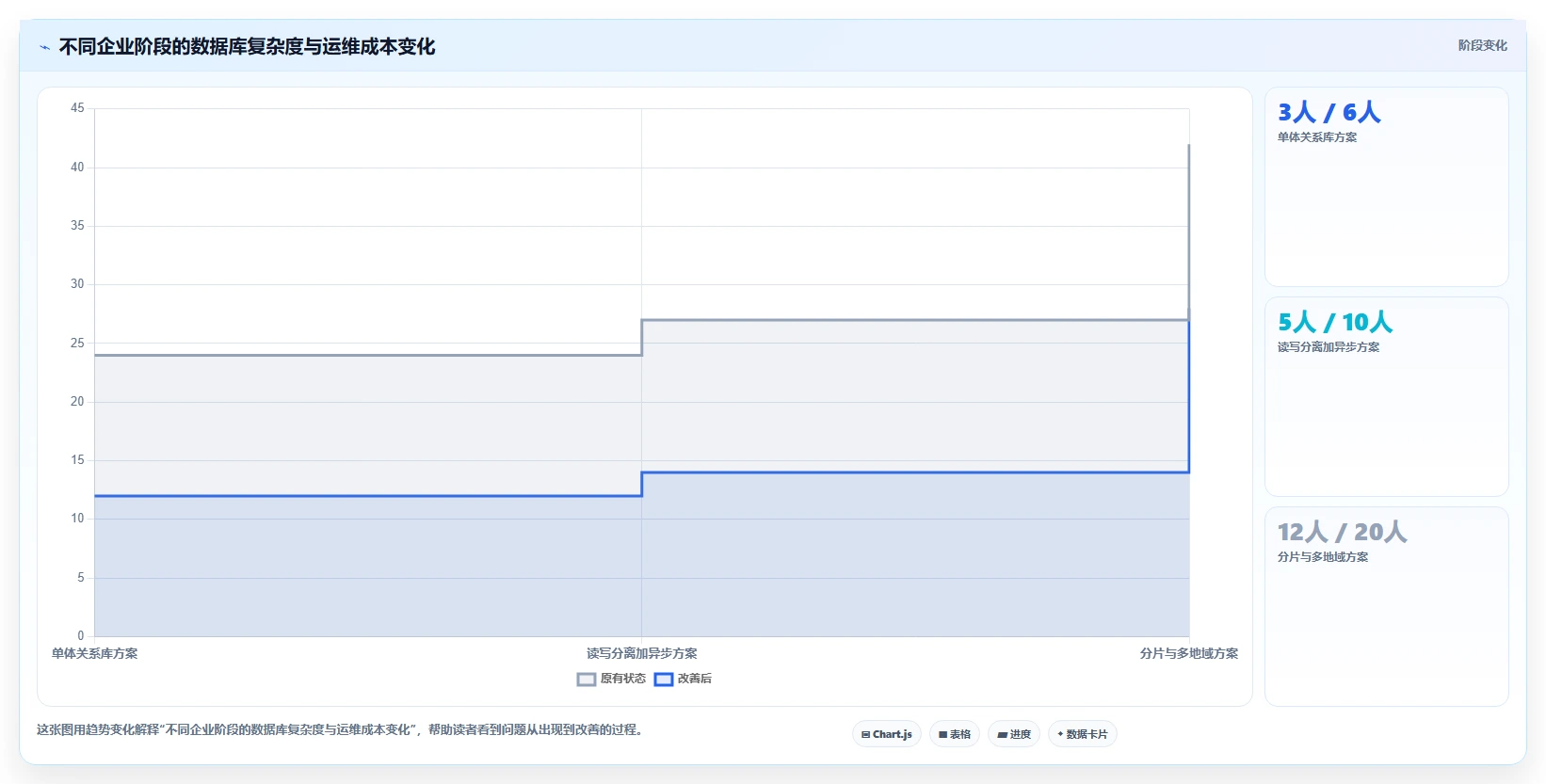The height and width of the screenshot is (784, 1546).
Task: Open the 3人 / 6人 data card
Action: (1387, 186)
